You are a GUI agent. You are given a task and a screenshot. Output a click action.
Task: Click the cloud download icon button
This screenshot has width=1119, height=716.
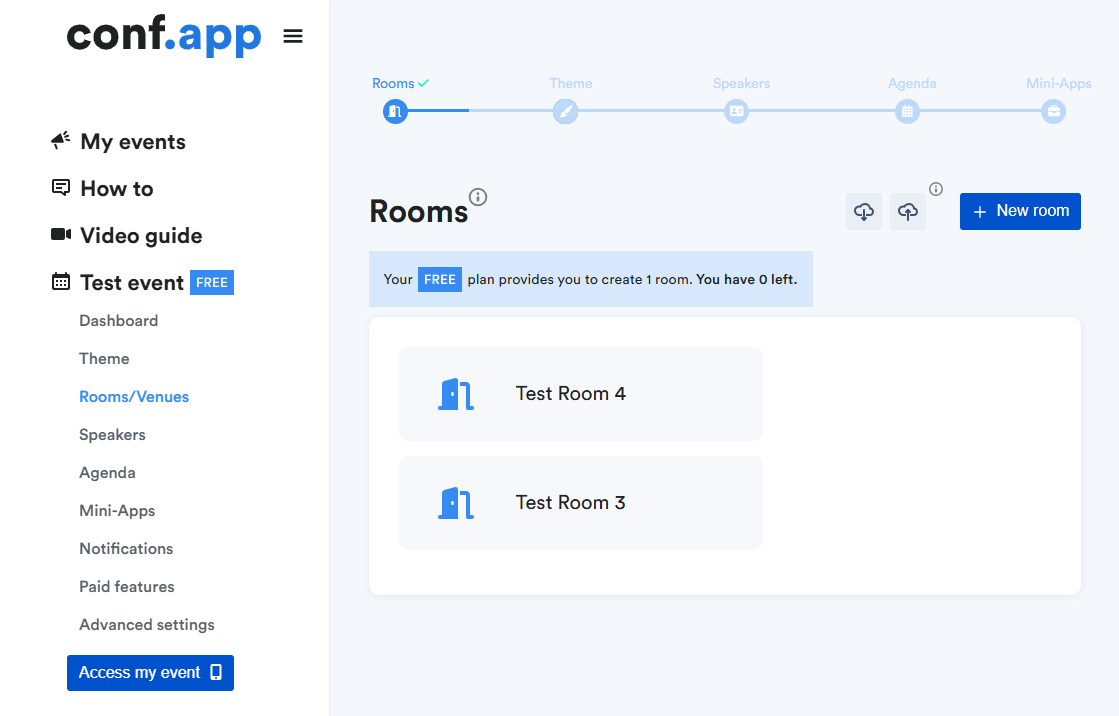864,212
